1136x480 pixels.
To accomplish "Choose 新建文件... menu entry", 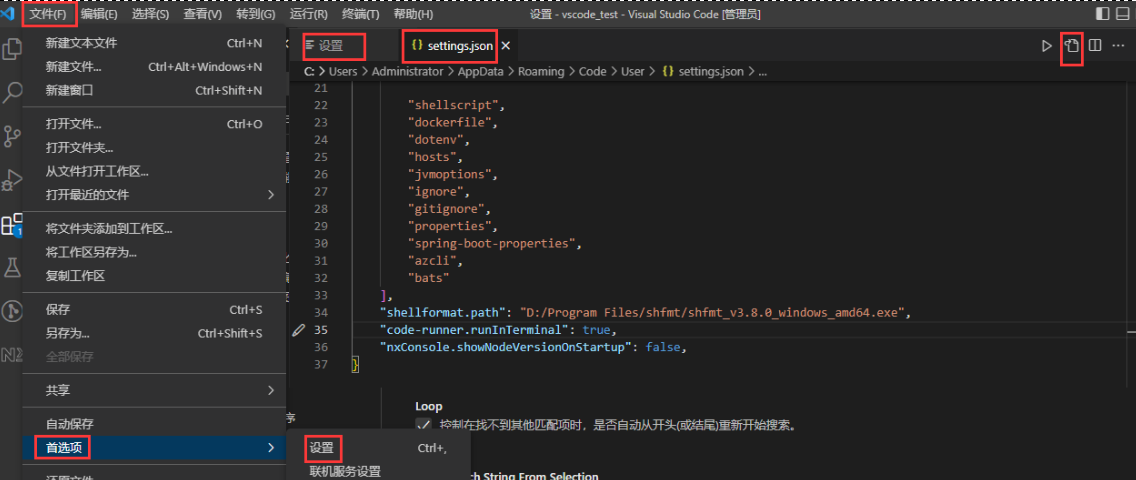I will point(154,67).
